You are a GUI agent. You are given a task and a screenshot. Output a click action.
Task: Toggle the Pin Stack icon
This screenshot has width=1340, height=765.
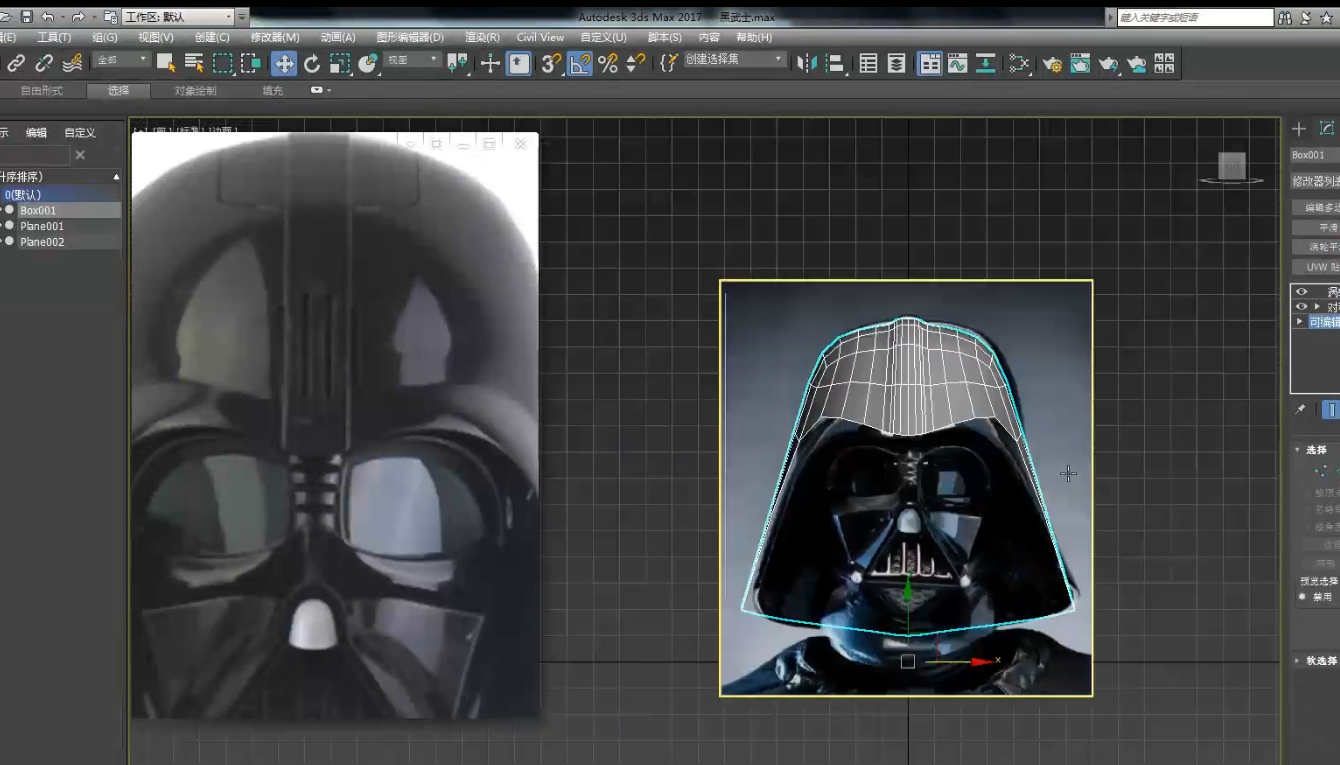click(1300, 409)
